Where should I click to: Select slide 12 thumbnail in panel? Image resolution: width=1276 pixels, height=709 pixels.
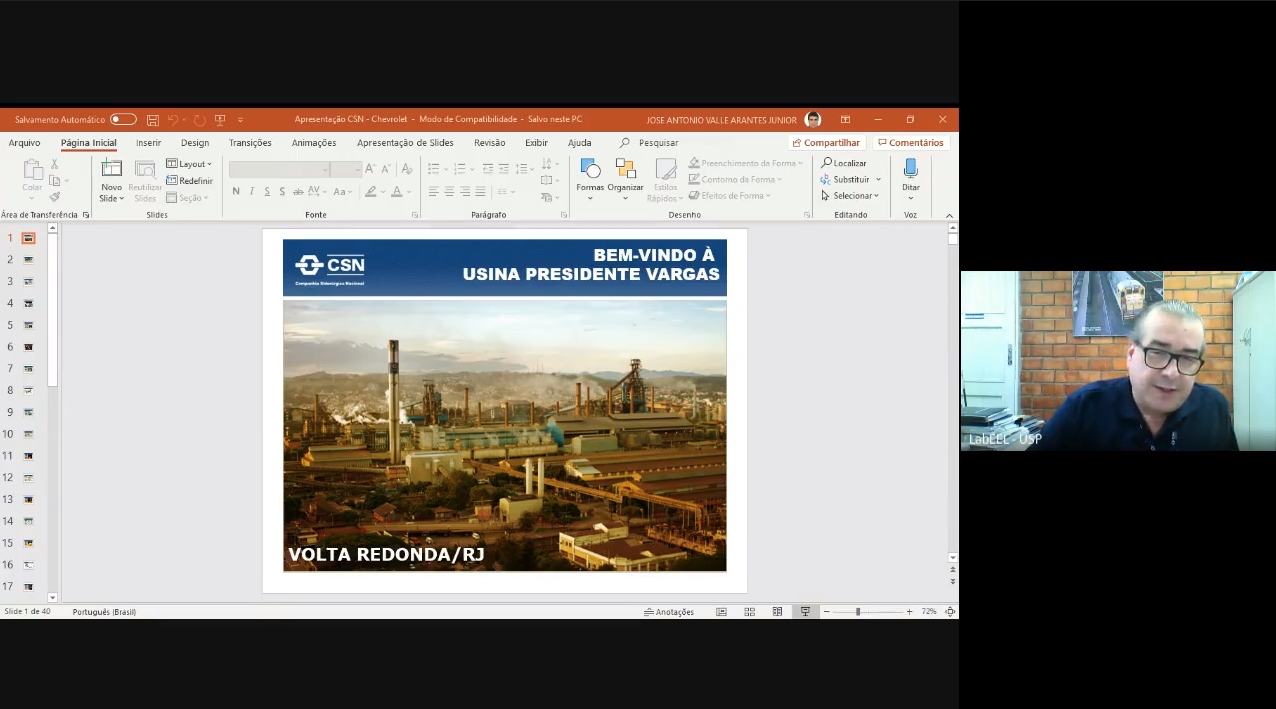tap(28, 478)
